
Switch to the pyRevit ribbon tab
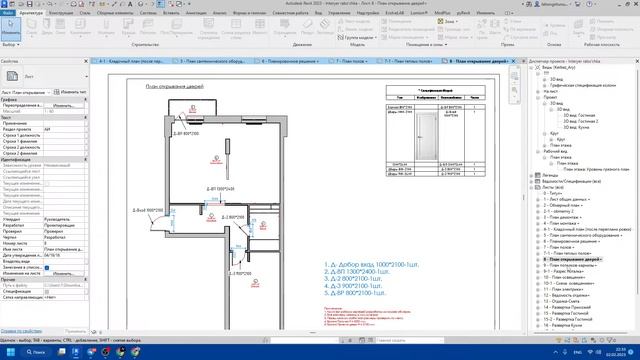coord(463,13)
